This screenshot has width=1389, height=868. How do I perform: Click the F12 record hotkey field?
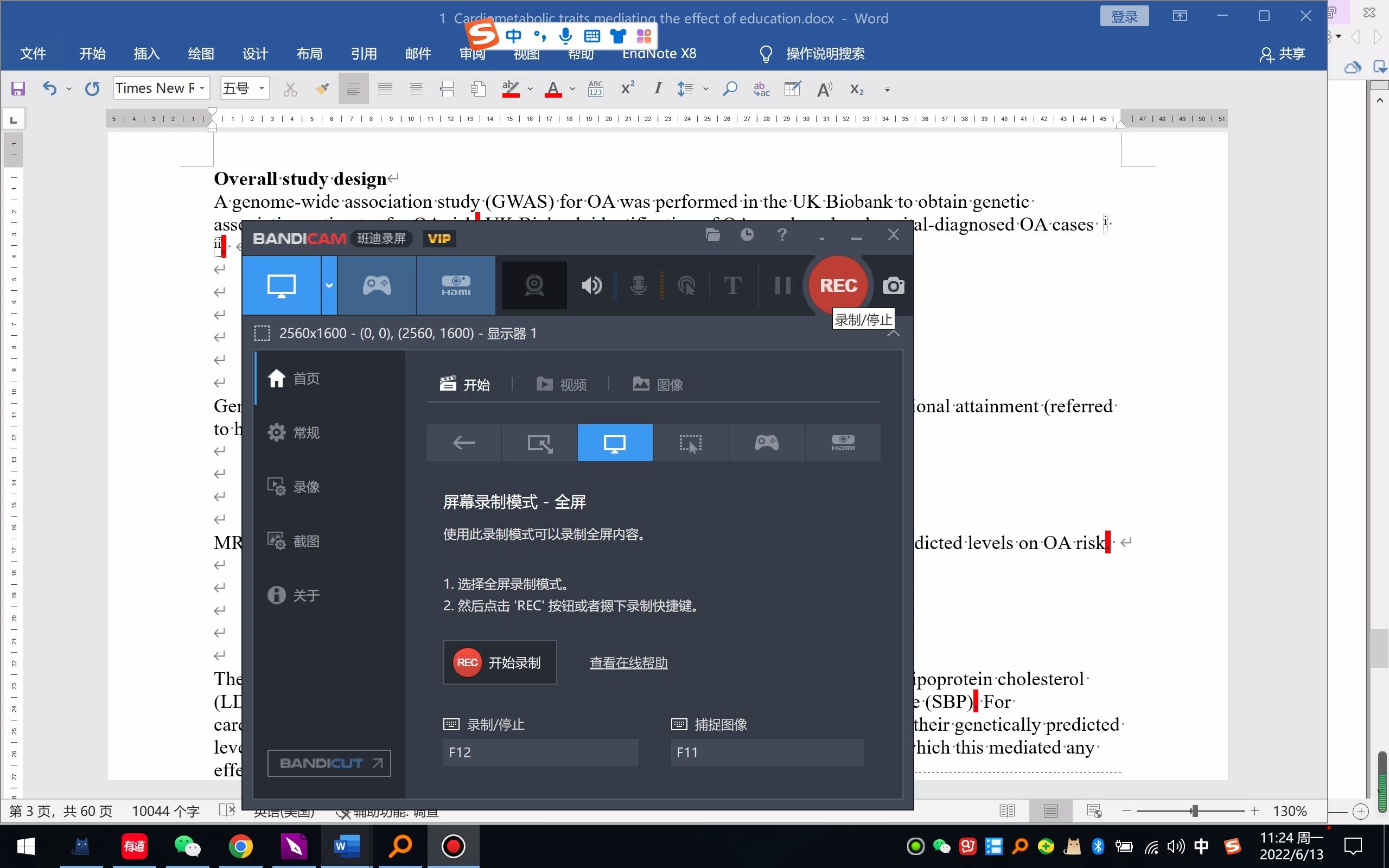(x=540, y=752)
